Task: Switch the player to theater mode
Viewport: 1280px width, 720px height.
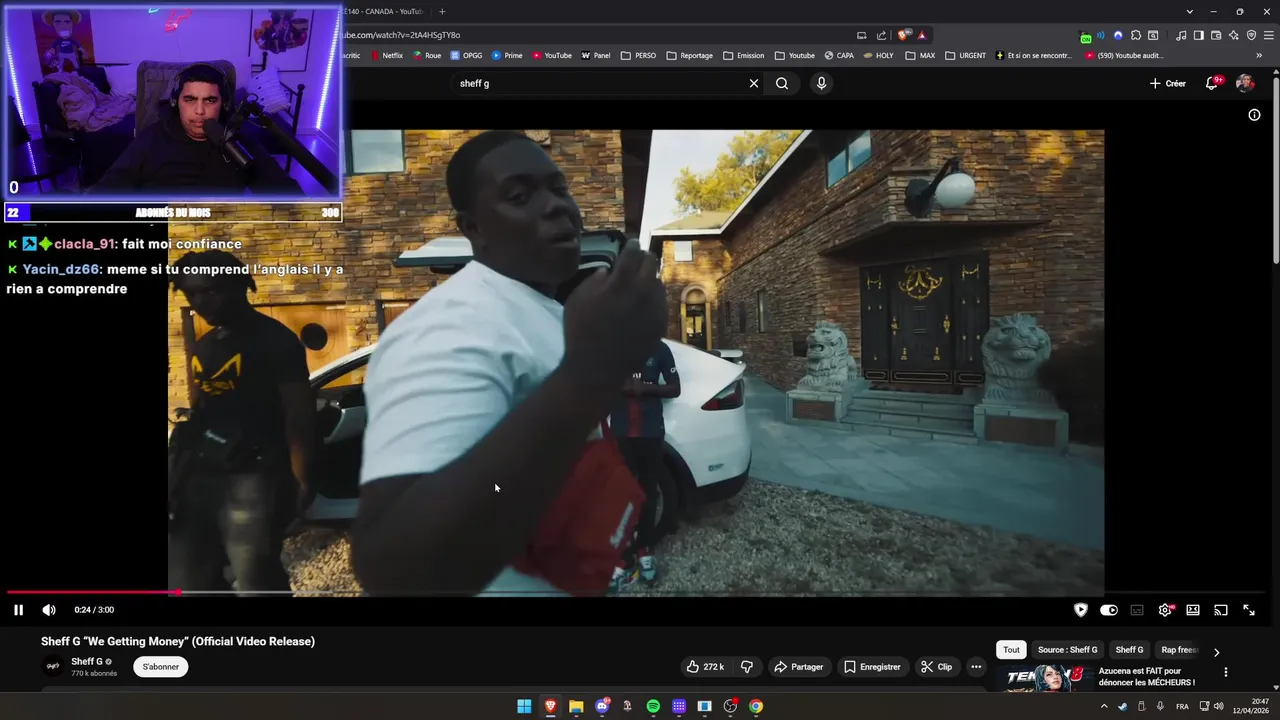Action: point(1193,610)
